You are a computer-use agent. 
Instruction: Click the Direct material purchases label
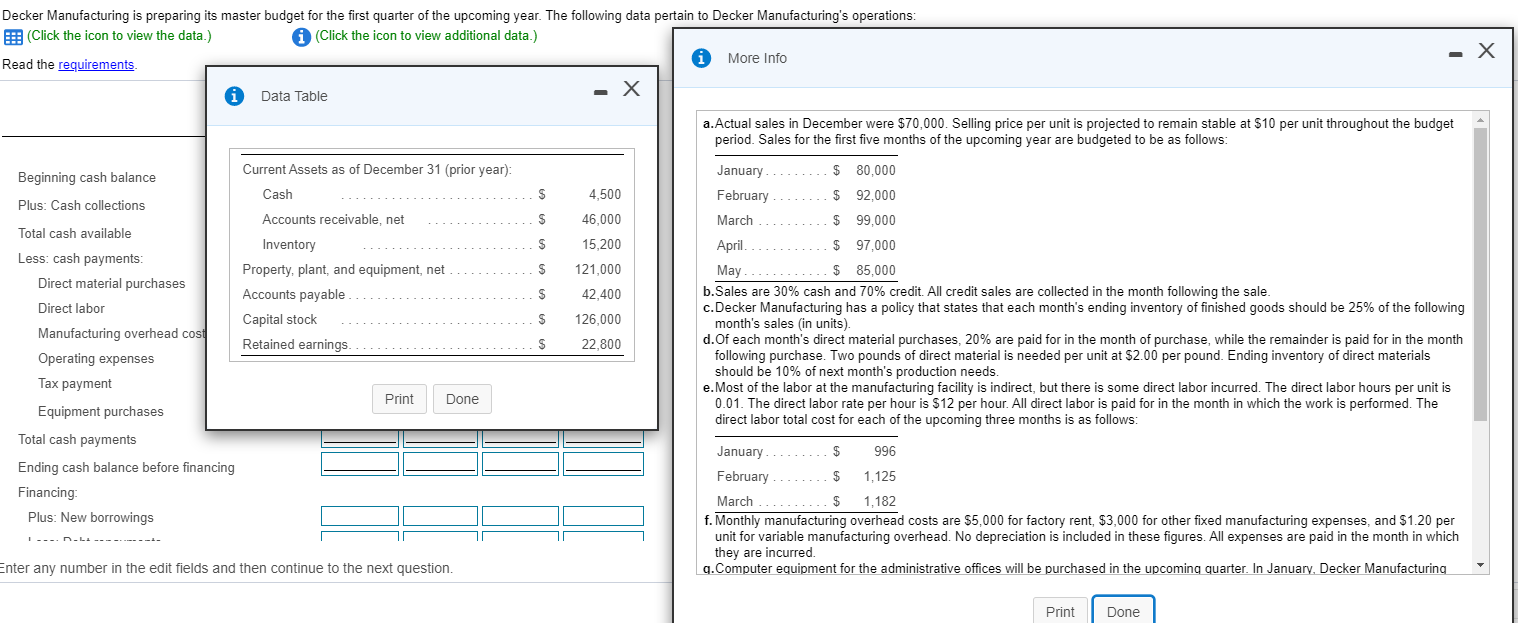(x=111, y=284)
